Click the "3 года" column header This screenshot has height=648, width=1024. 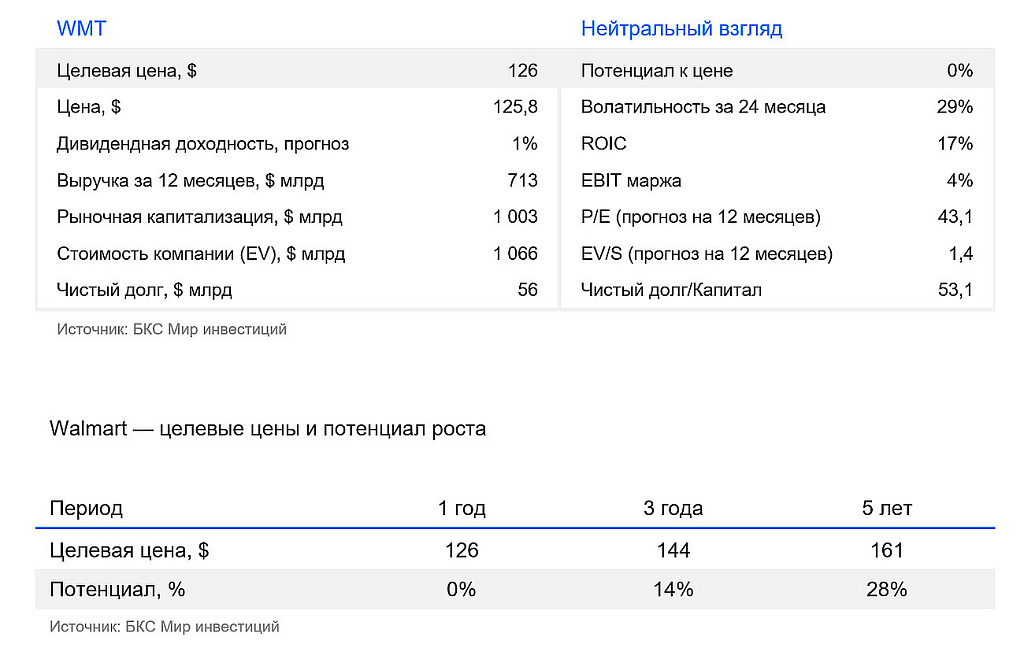[x=673, y=508]
